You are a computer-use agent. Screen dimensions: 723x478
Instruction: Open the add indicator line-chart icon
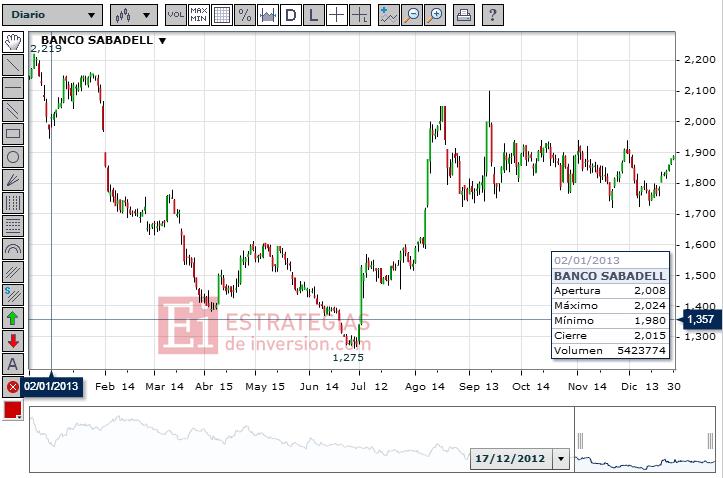point(389,15)
